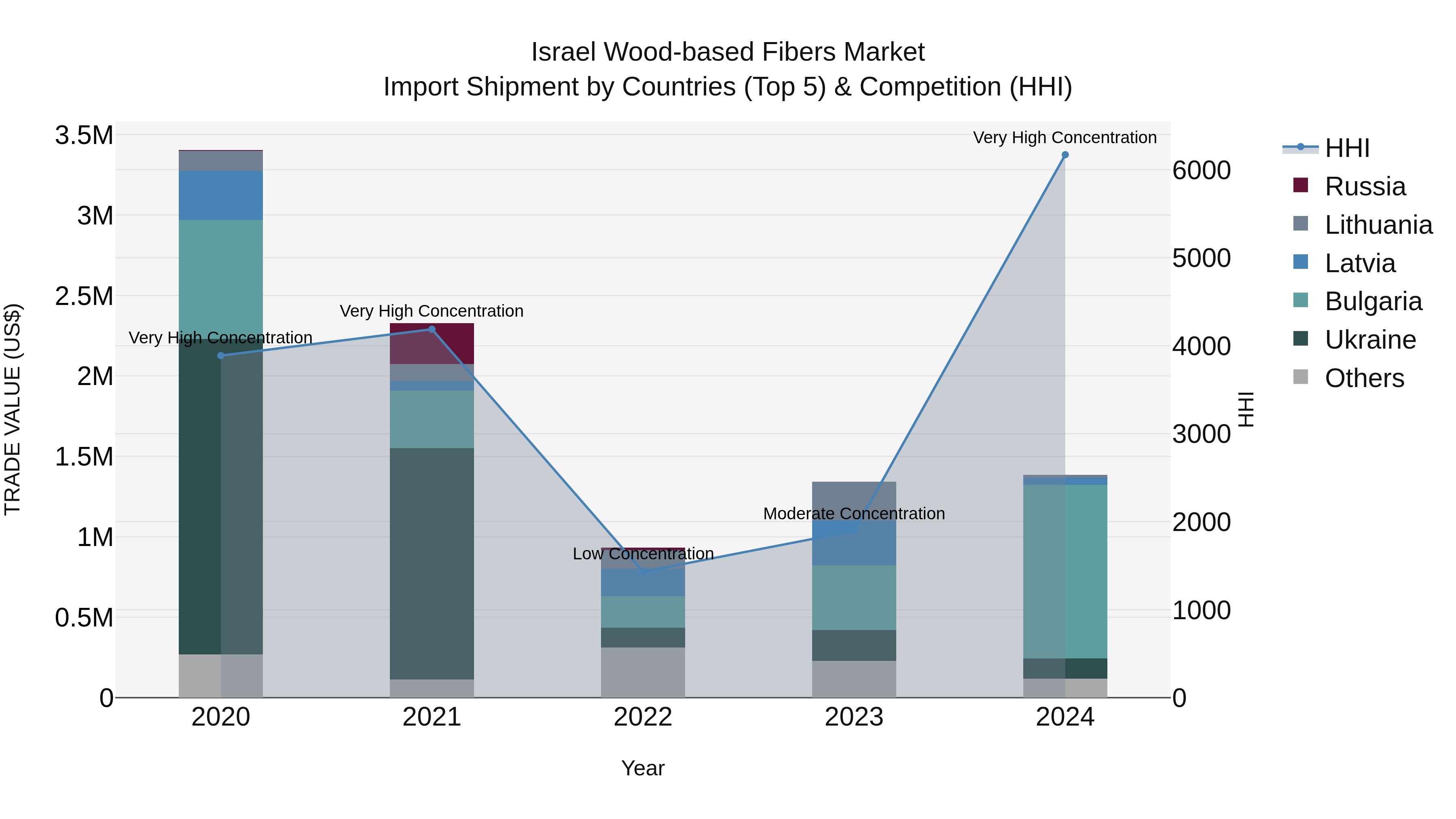Click the 2021 HHI data point marker

tap(432, 330)
